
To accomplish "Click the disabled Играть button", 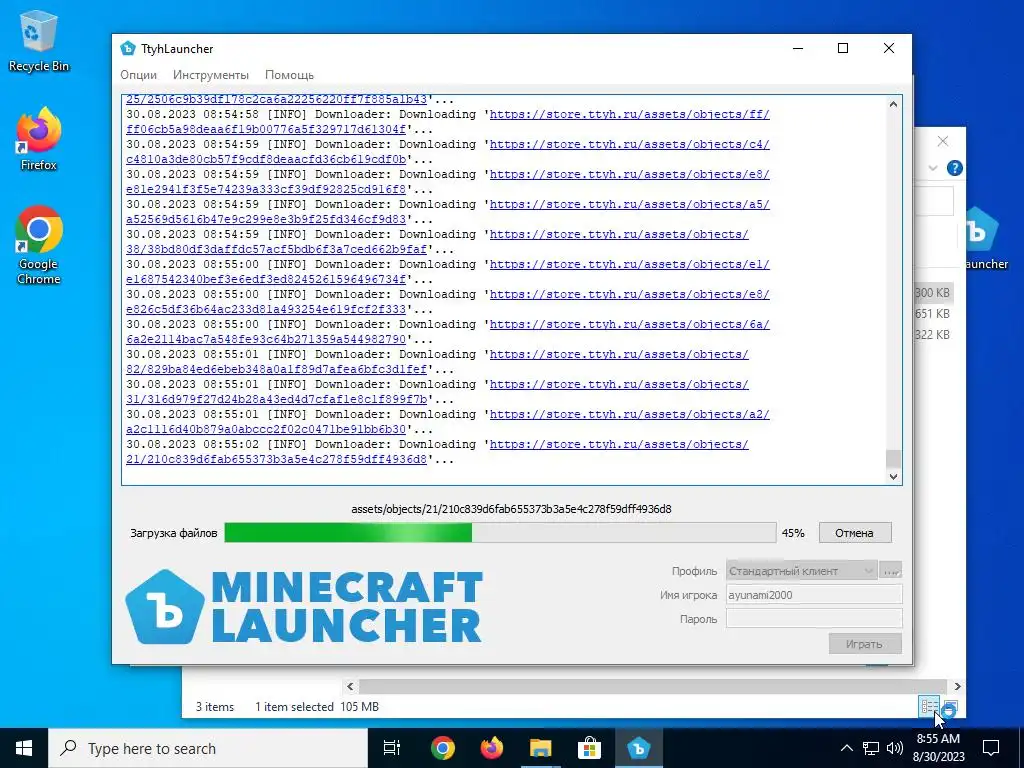I will tap(865, 644).
